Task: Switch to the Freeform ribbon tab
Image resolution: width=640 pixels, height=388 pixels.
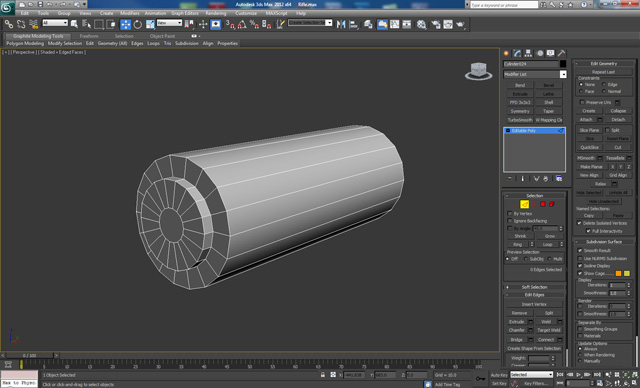Action: pos(89,36)
